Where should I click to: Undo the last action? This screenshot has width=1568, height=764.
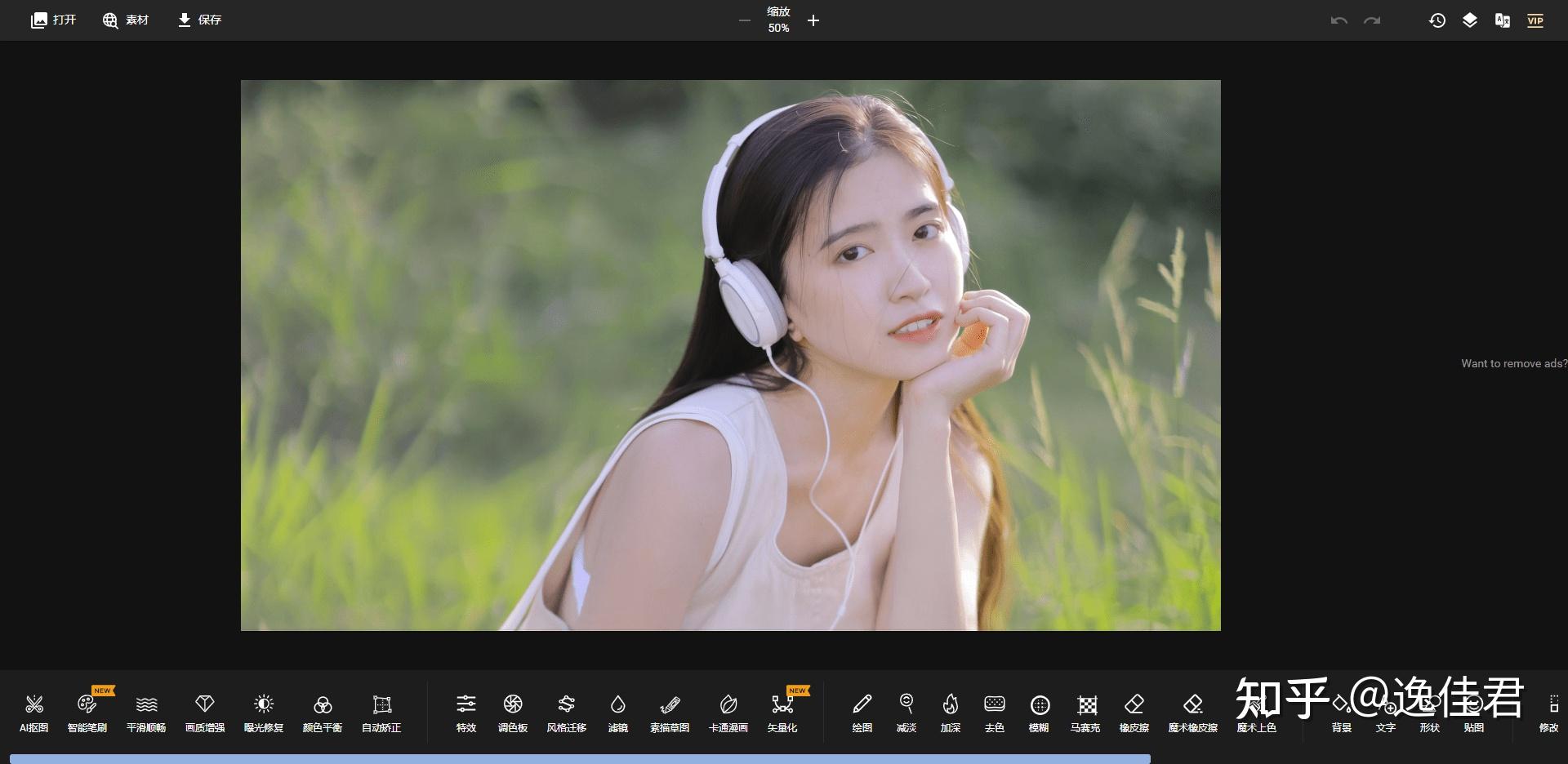point(1339,20)
